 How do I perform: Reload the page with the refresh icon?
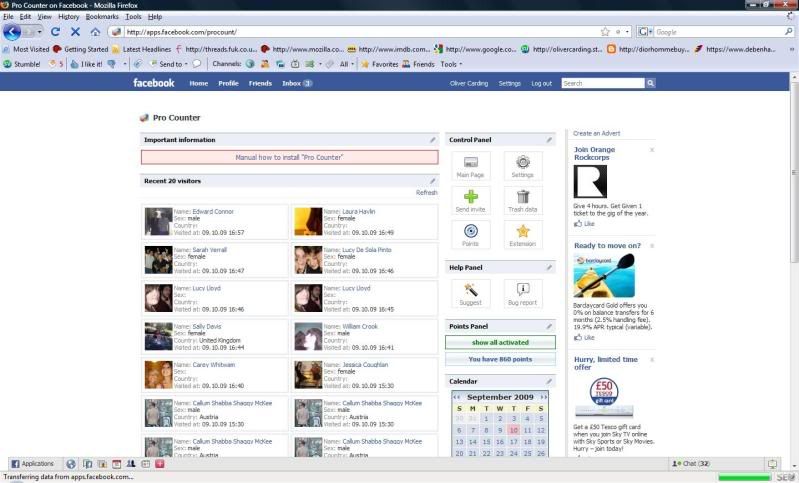pos(56,32)
